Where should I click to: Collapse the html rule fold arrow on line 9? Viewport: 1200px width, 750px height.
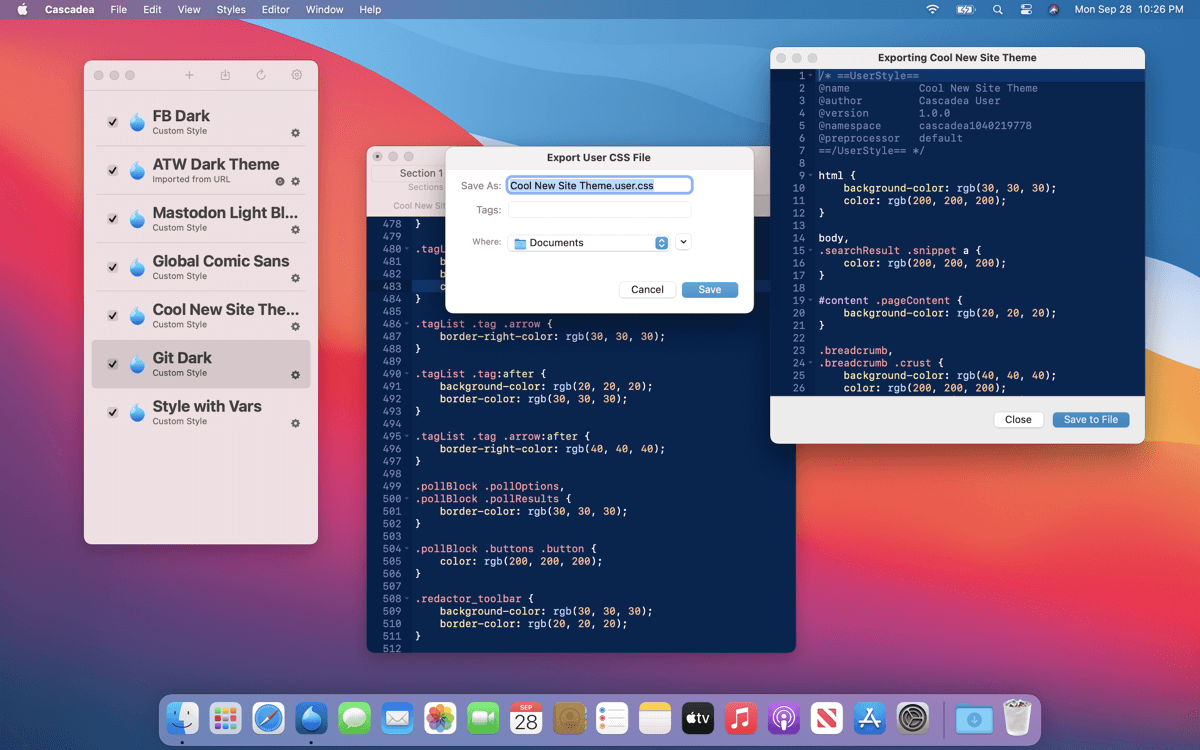810,175
